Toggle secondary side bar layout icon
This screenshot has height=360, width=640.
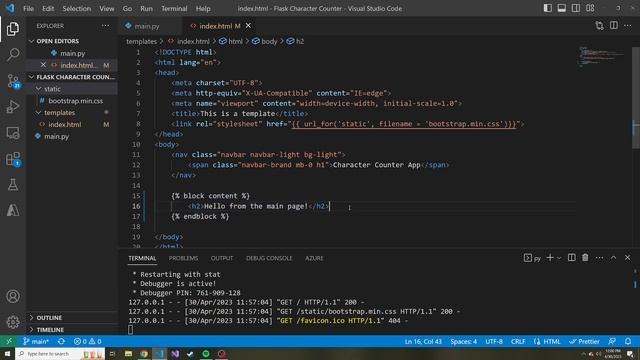click(576, 8)
